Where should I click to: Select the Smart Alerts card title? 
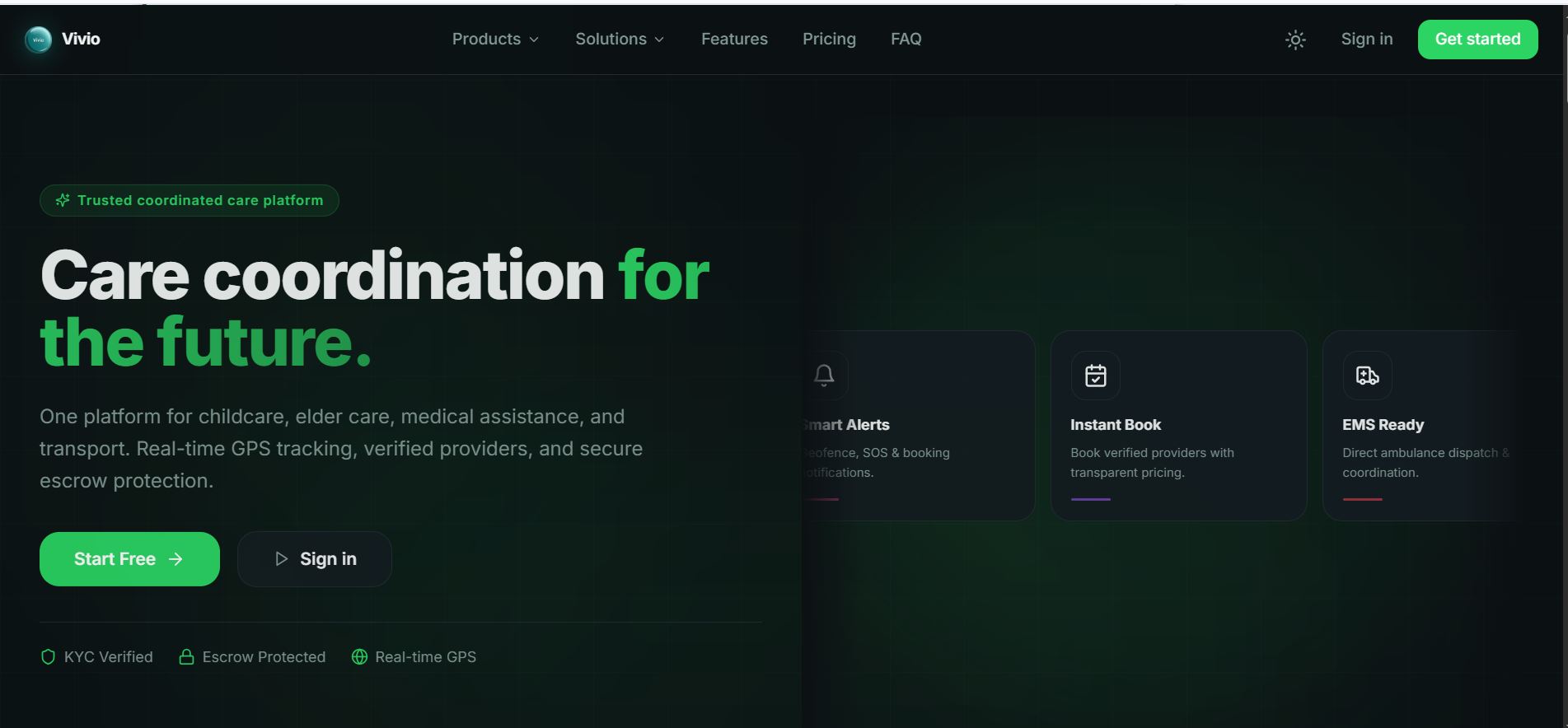[x=845, y=425]
